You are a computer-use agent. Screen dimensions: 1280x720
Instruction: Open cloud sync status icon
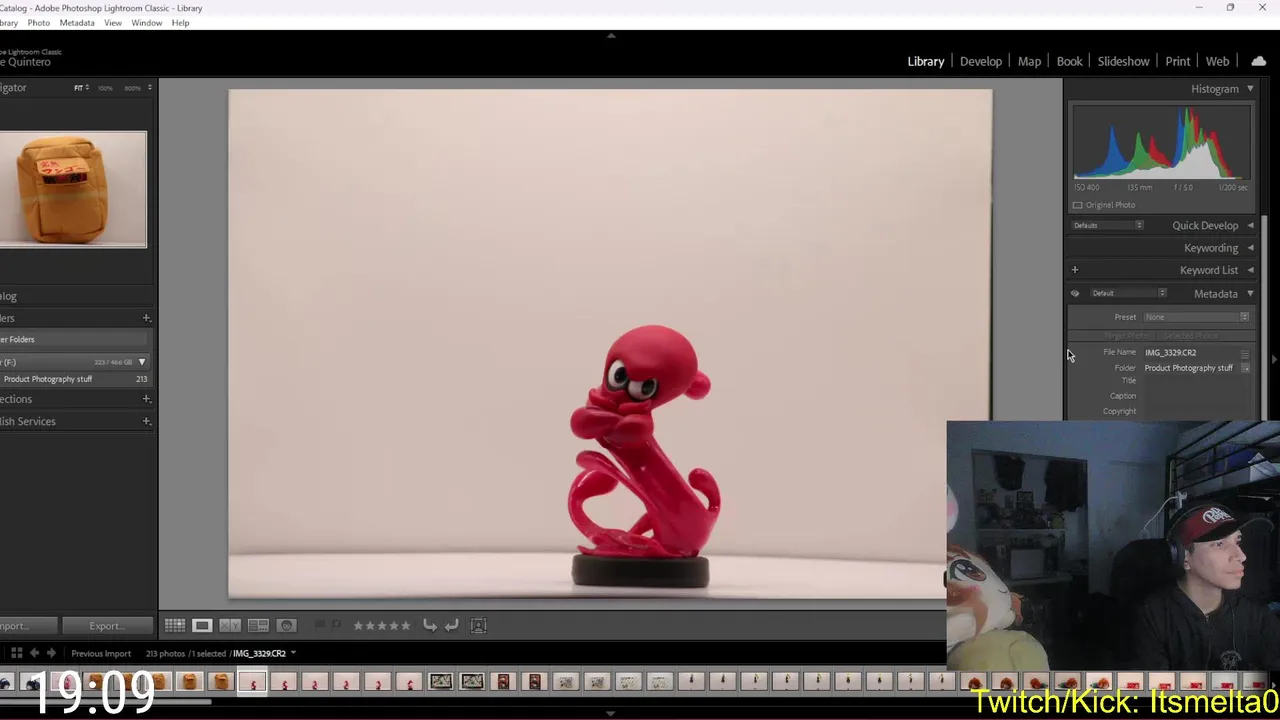(x=1258, y=61)
